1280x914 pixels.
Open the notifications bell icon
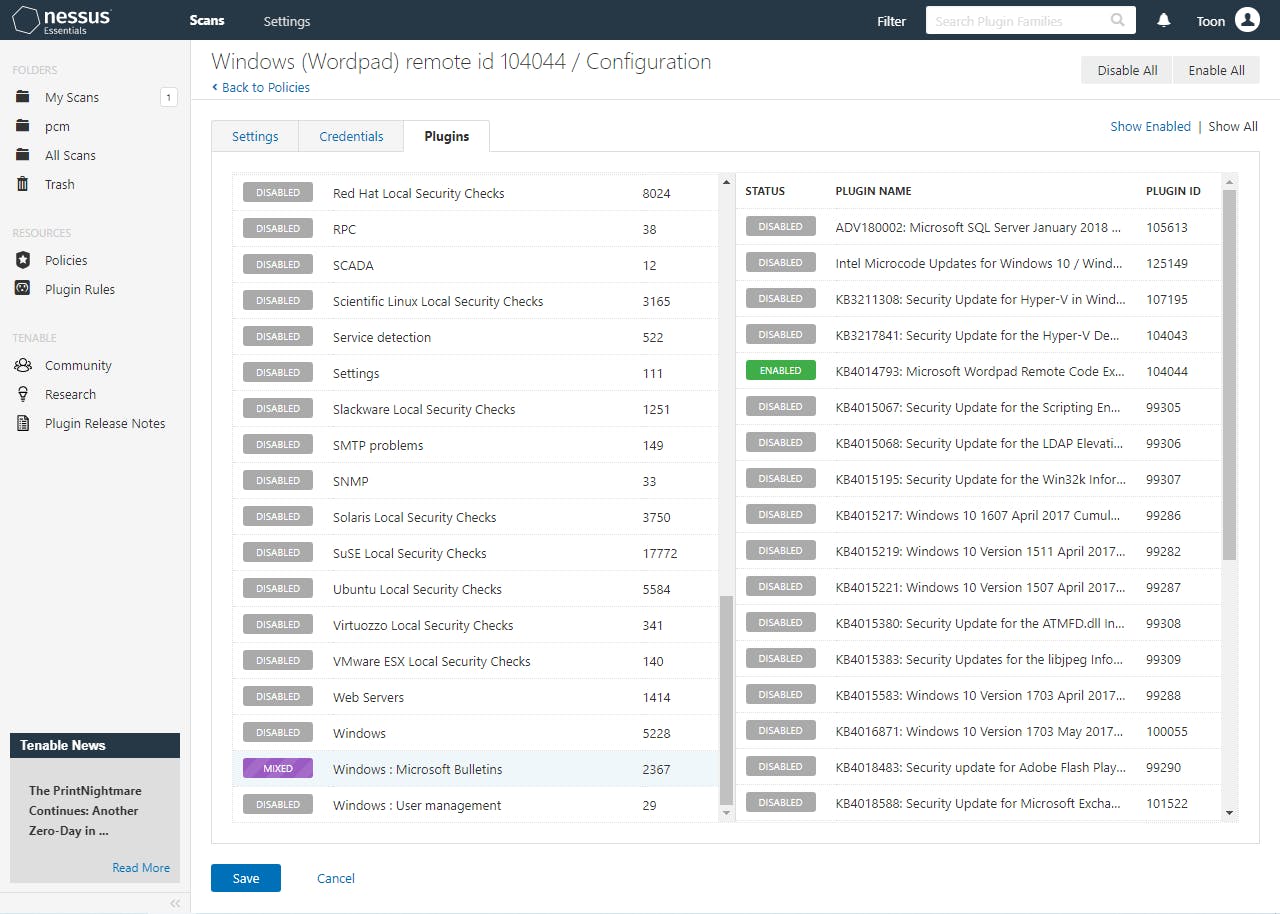click(x=1164, y=21)
